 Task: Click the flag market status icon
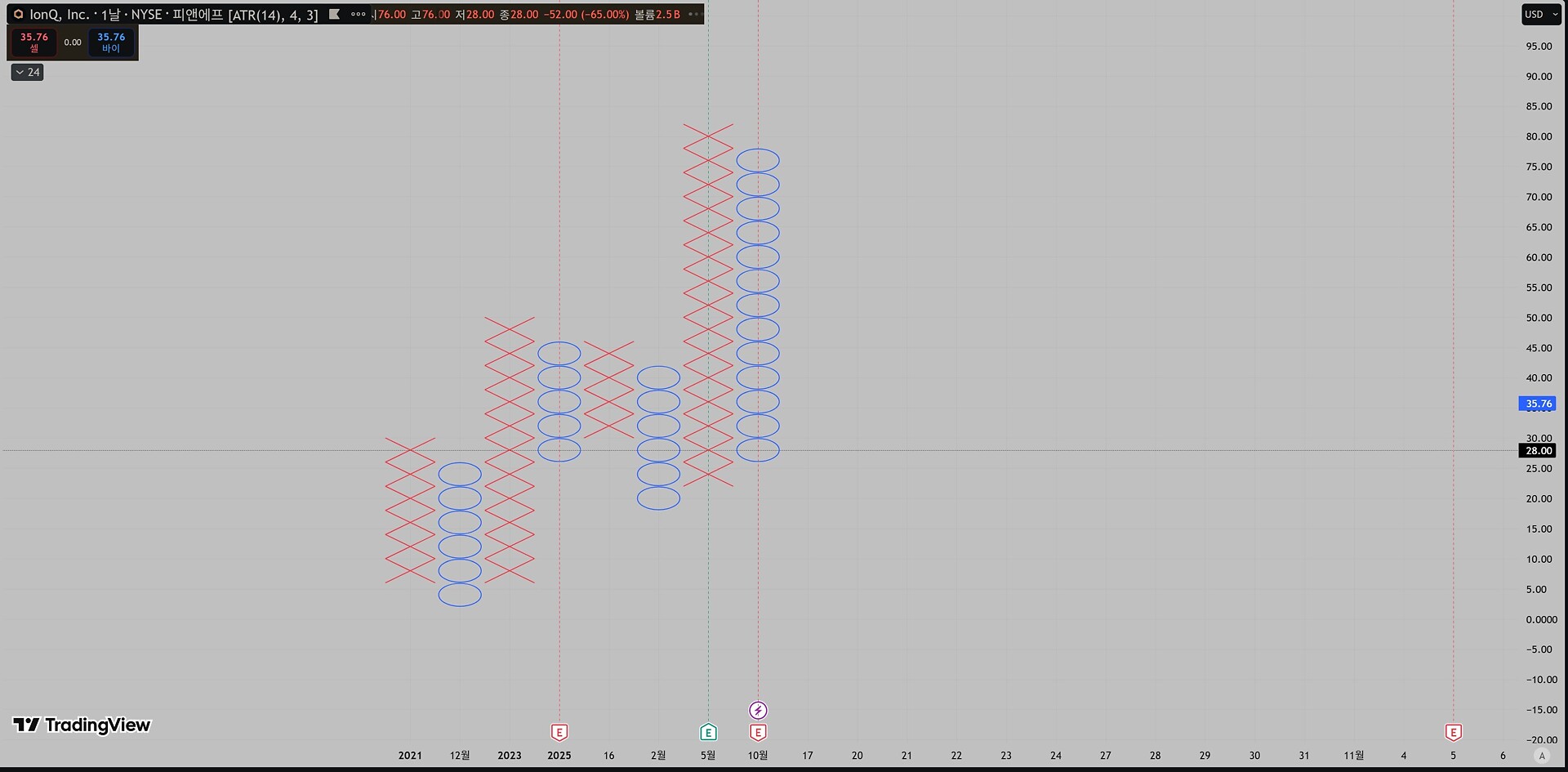click(x=334, y=14)
